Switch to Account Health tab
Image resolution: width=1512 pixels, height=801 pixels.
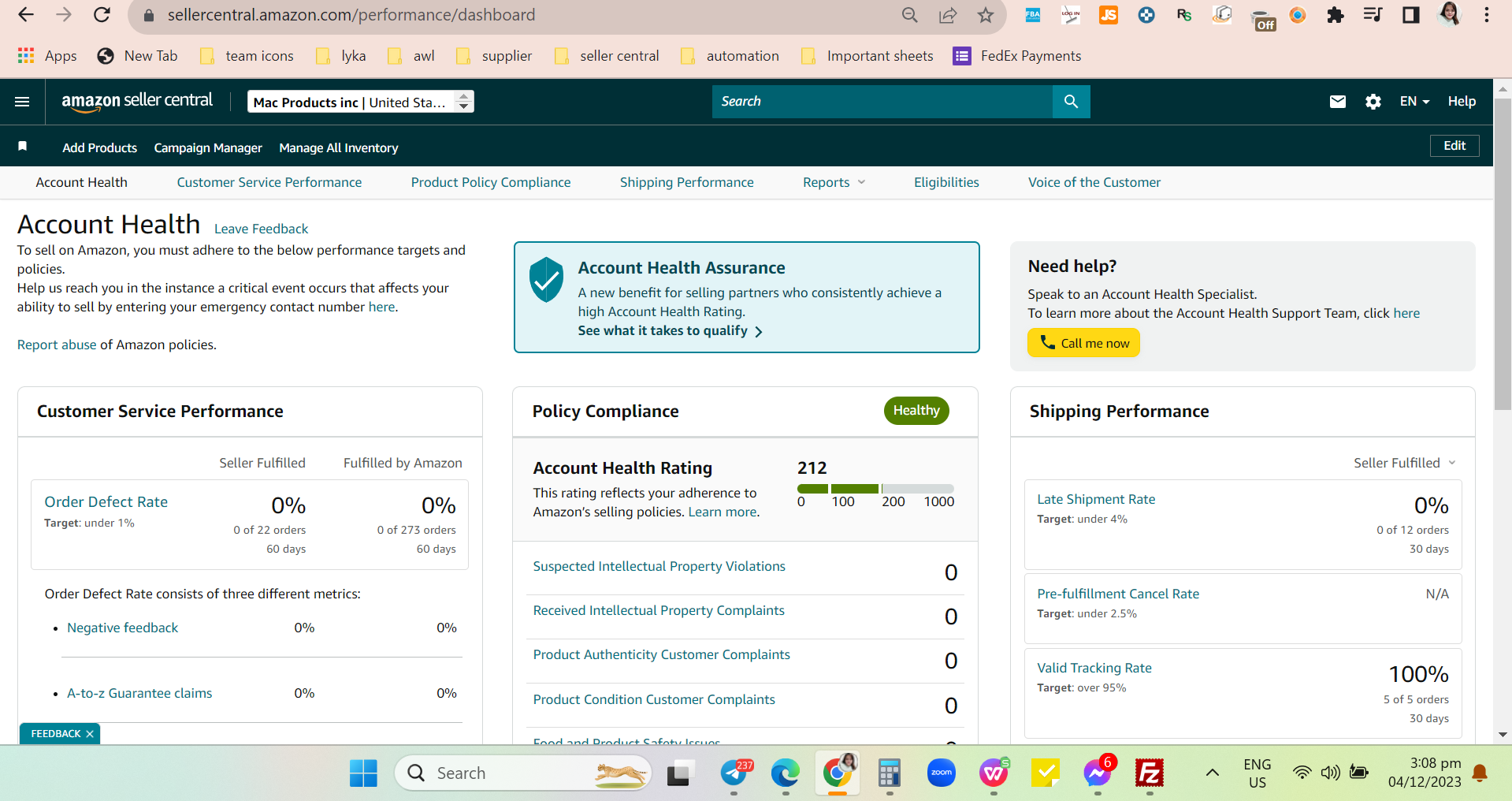tap(82, 183)
